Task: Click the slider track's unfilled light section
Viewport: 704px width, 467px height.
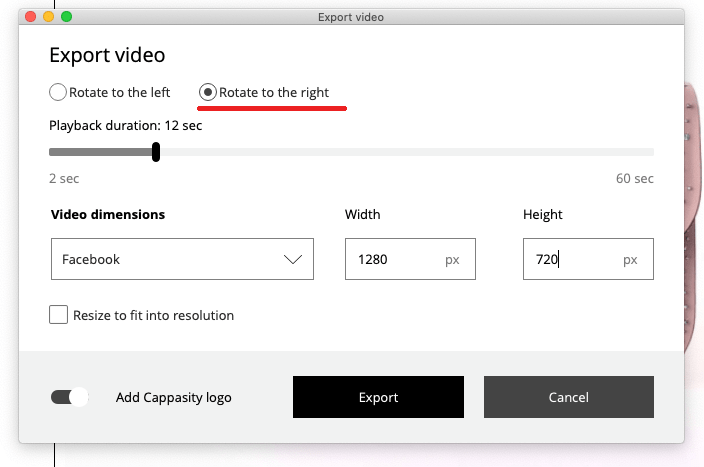Action: pyautogui.click(x=406, y=152)
